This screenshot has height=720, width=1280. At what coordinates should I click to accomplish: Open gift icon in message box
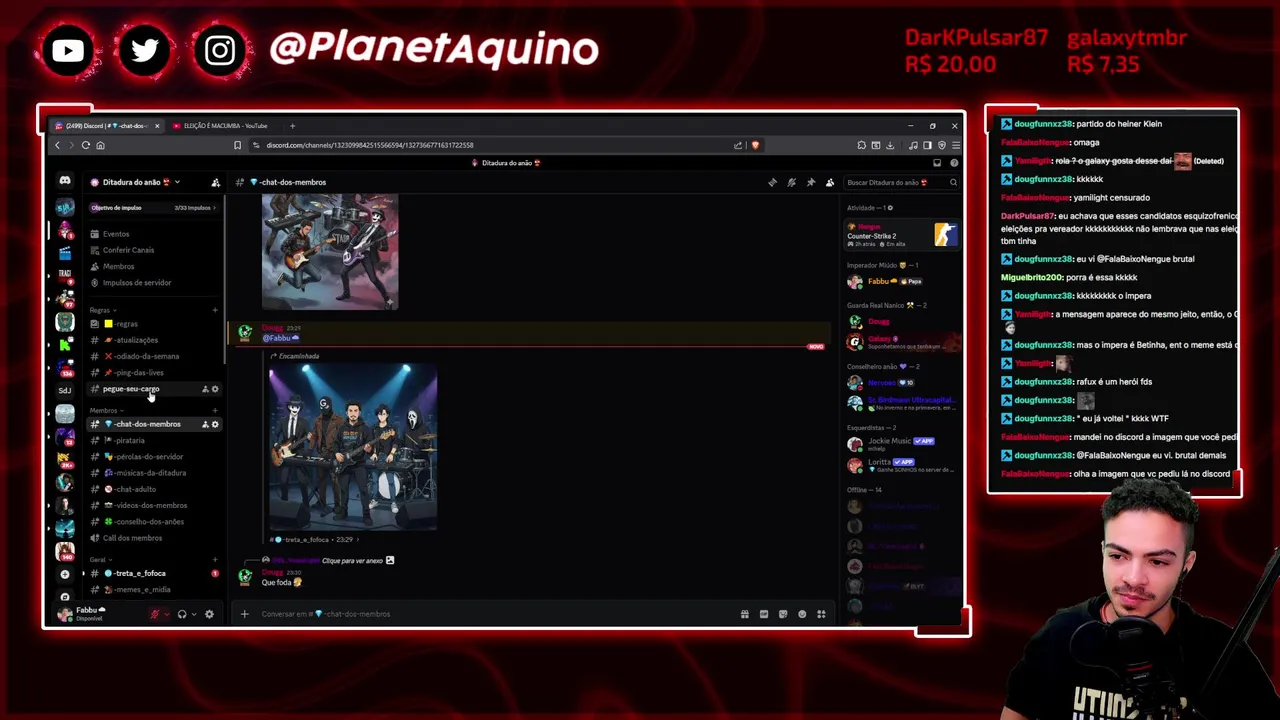(x=745, y=614)
